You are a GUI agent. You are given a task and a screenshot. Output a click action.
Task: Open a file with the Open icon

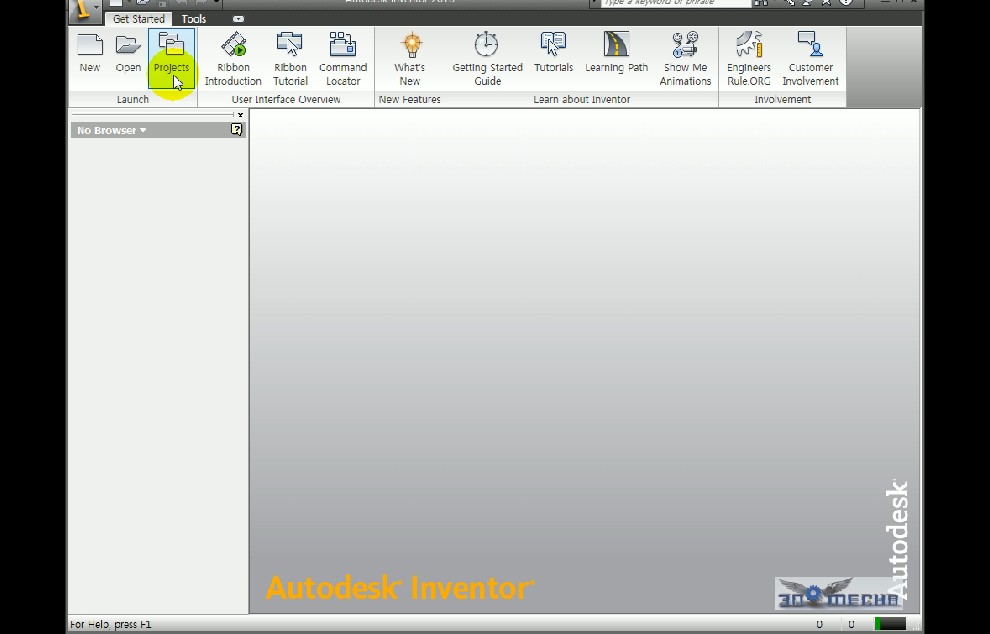pos(128,53)
